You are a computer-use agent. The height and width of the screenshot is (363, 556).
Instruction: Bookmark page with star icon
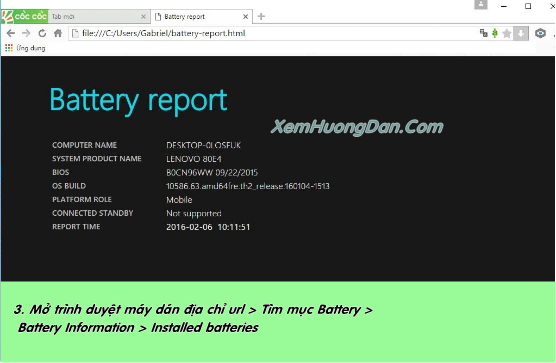tap(507, 34)
